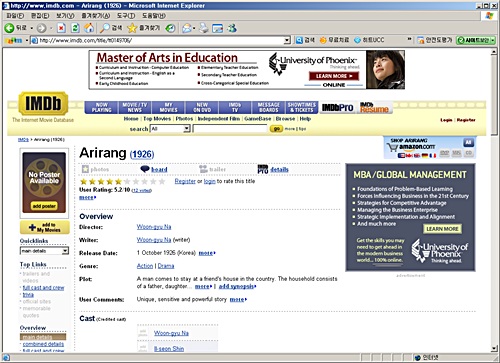Open the Movie/TV News tab
Image resolution: width=500 pixels, height=363 pixels.
coord(135,107)
